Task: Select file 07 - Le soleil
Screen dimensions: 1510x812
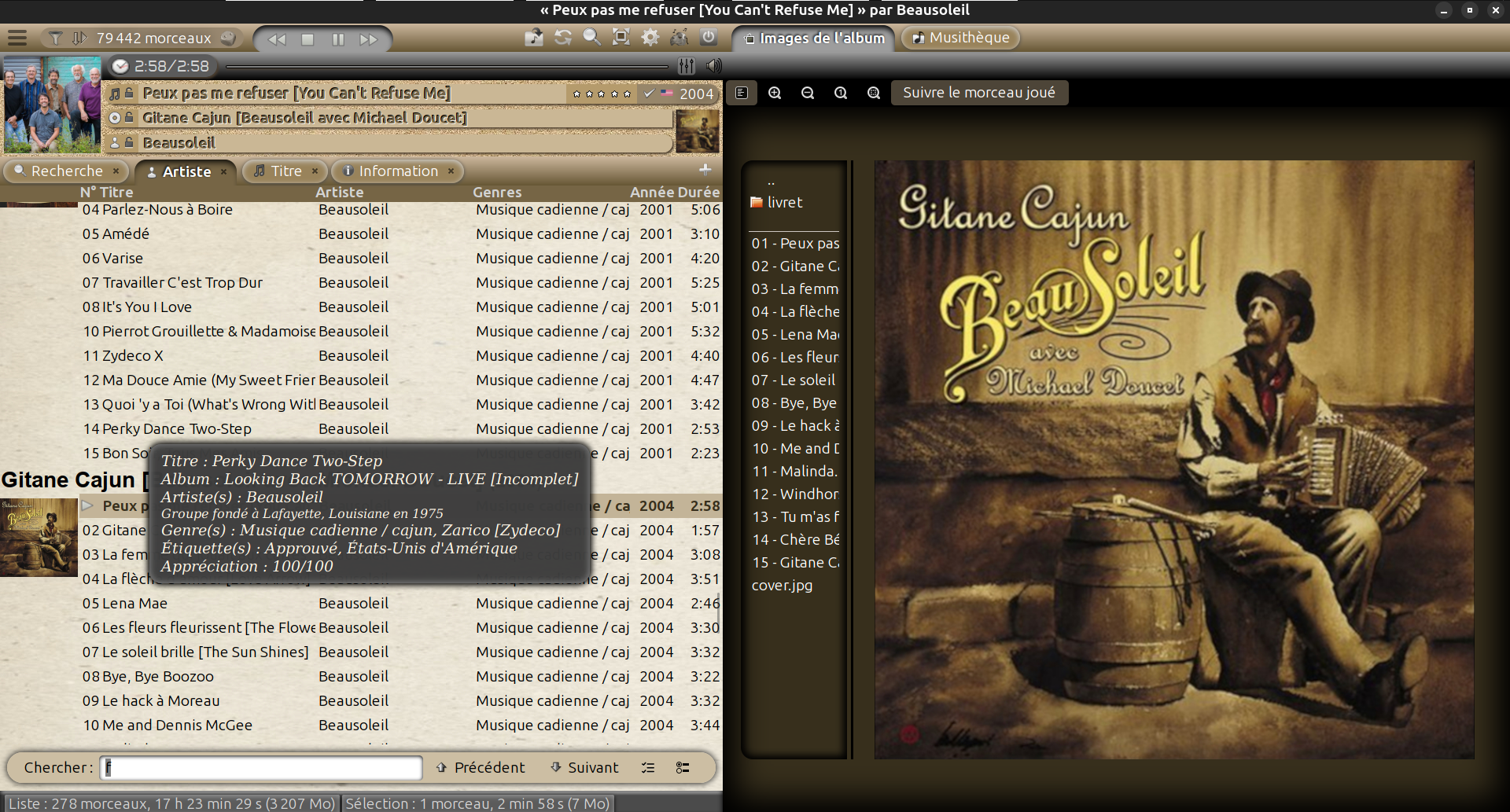Action: [794, 380]
